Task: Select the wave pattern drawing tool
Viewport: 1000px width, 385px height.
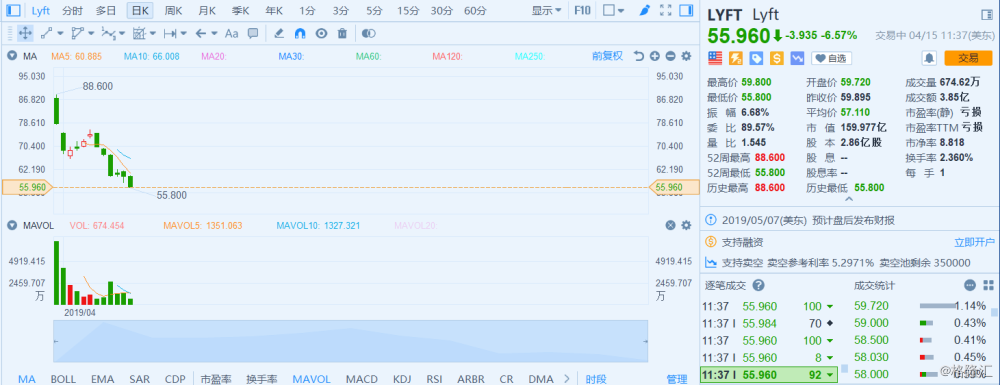Action: [108, 33]
